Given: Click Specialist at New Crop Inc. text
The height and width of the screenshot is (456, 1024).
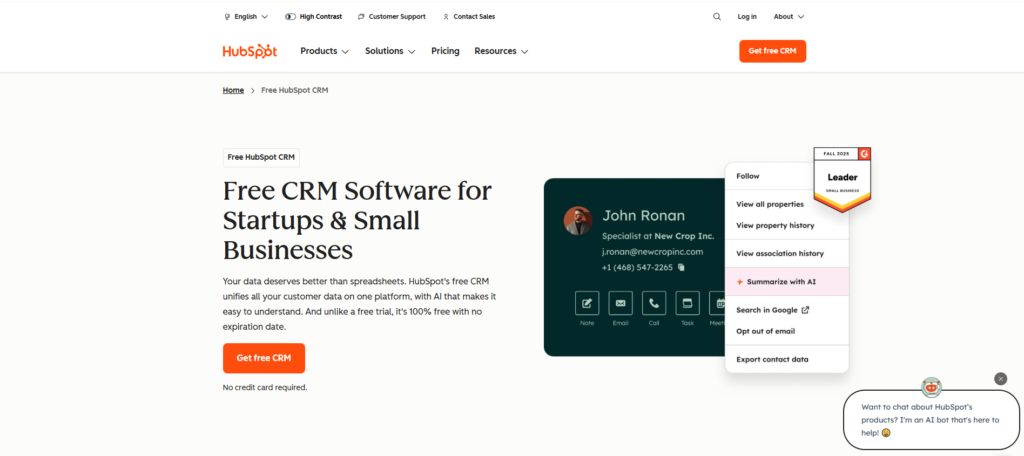Looking at the screenshot, I should [658, 236].
